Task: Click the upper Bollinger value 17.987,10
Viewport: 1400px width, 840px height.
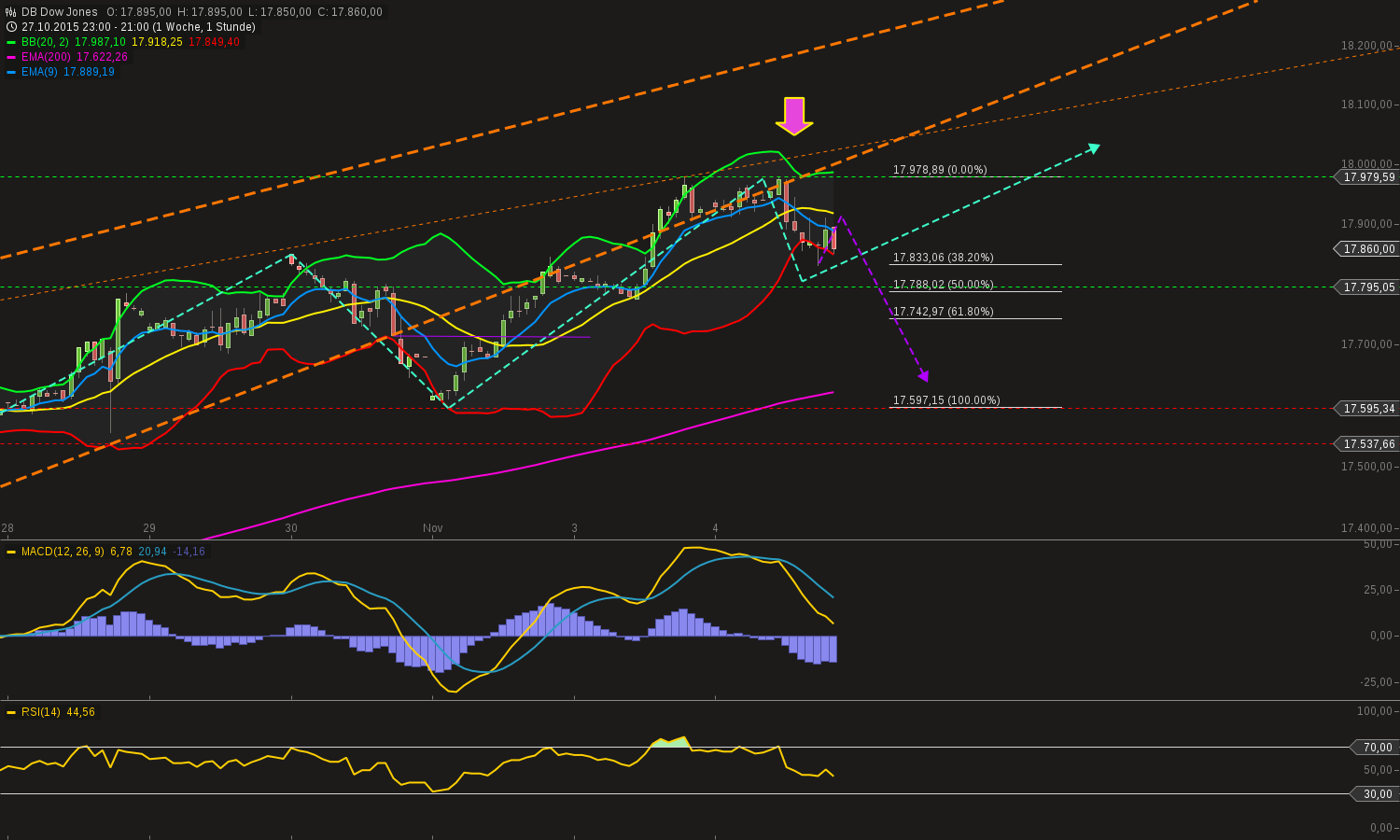Action: tap(101, 42)
